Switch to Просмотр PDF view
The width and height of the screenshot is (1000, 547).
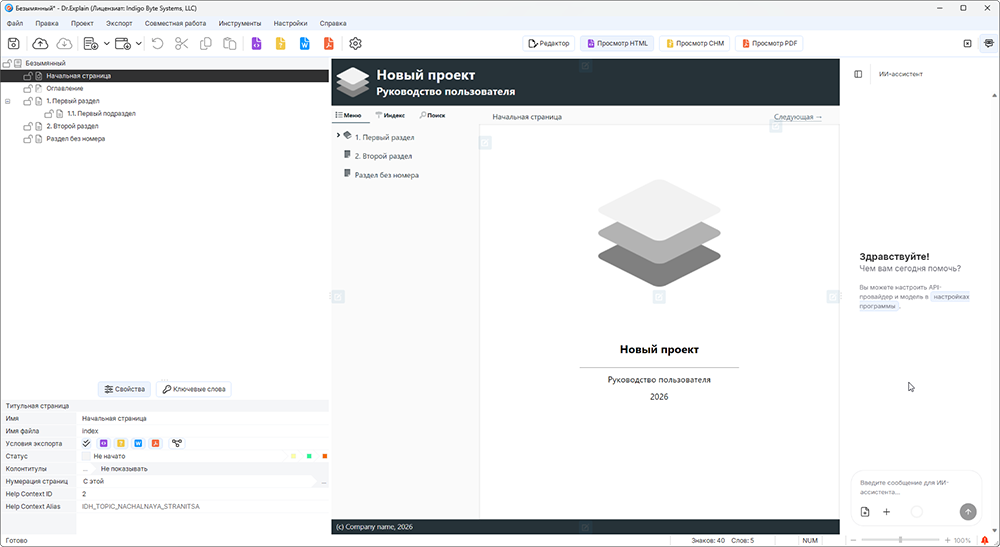[769, 43]
